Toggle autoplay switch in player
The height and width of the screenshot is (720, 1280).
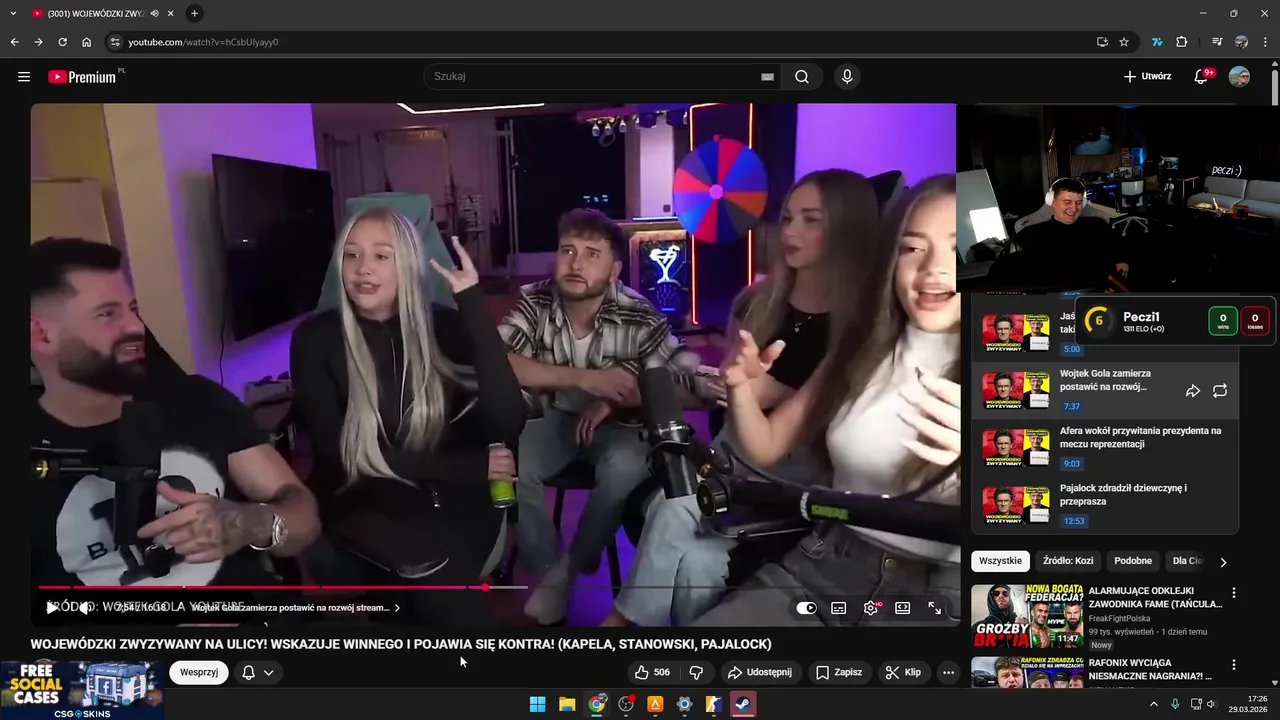[x=806, y=608]
